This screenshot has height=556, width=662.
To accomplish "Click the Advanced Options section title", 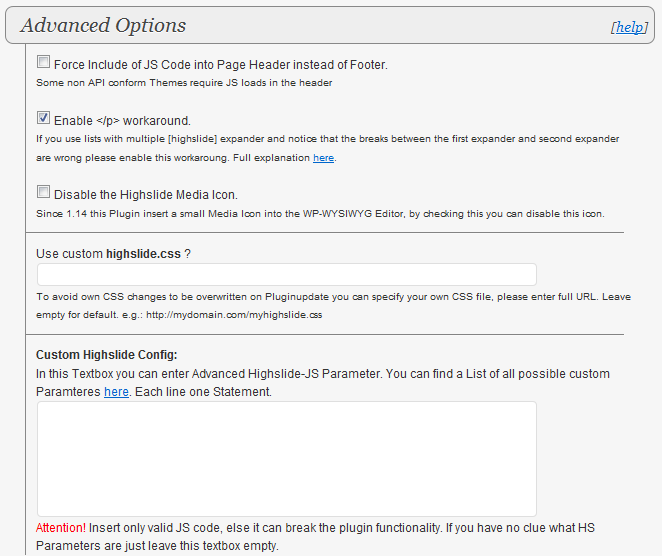I will [x=103, y=25].
